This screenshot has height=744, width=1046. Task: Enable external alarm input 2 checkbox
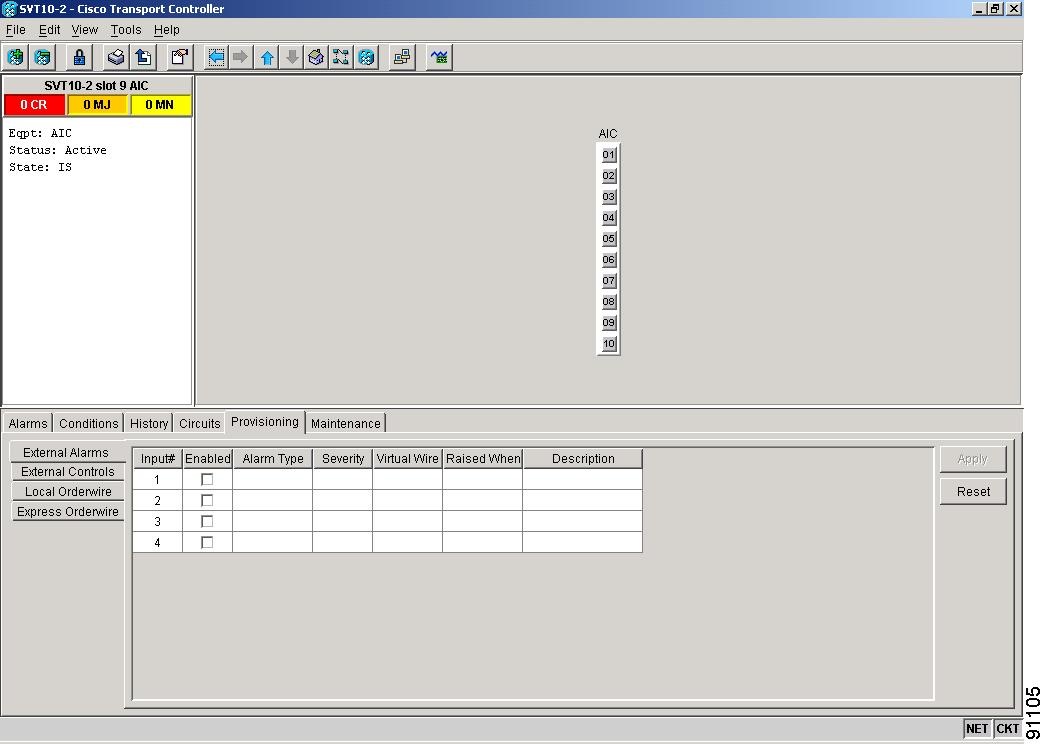[207, 500]
